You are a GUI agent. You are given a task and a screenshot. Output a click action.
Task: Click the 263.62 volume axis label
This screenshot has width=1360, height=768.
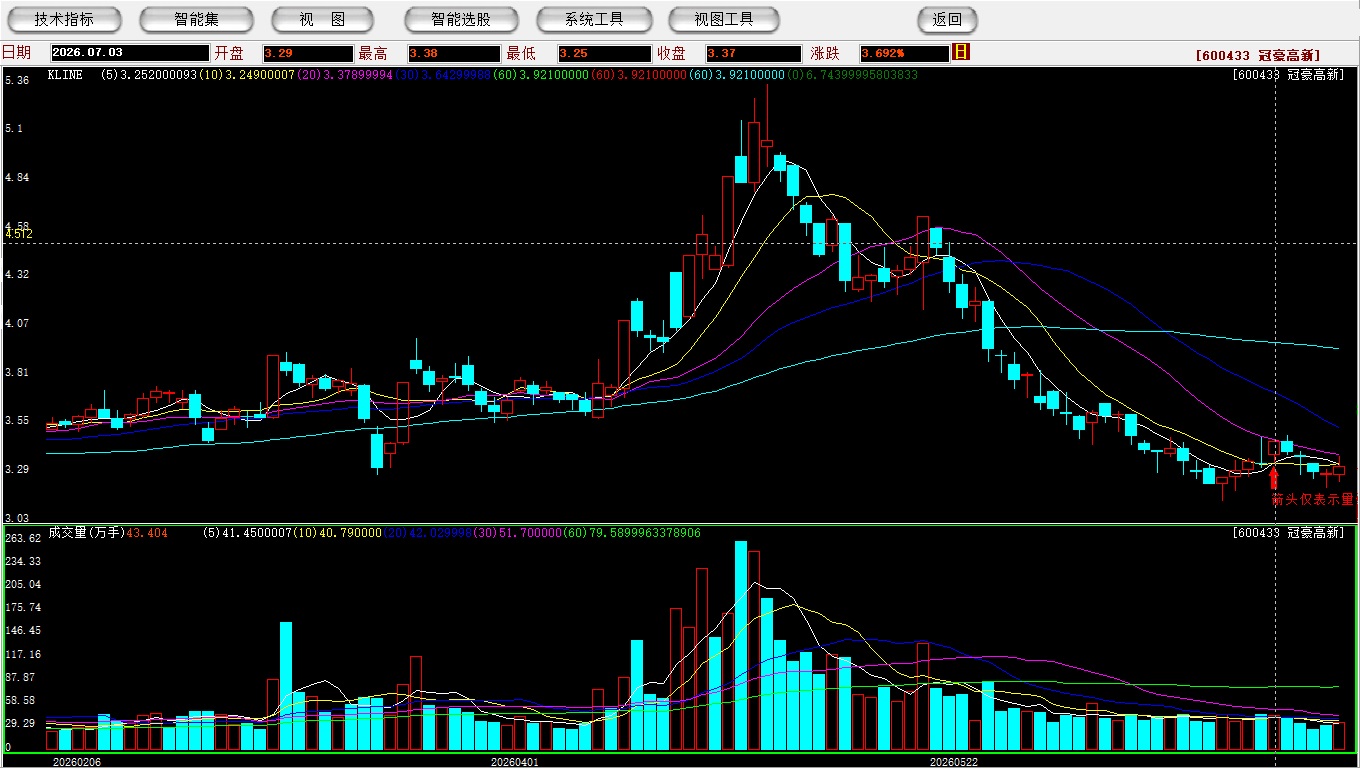point(22,538)
